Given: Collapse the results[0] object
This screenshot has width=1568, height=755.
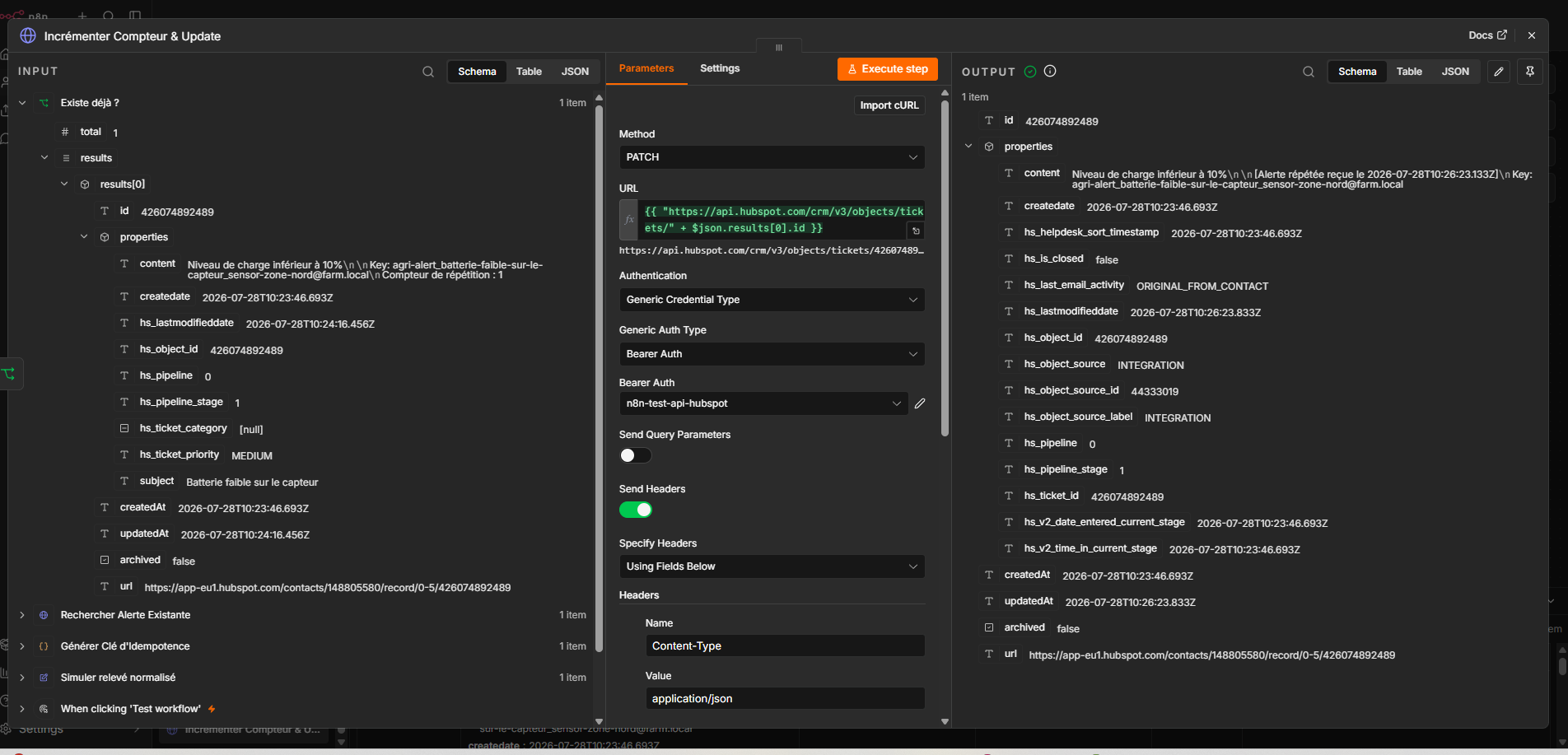Looking at the screenshot, I should 64,184.
